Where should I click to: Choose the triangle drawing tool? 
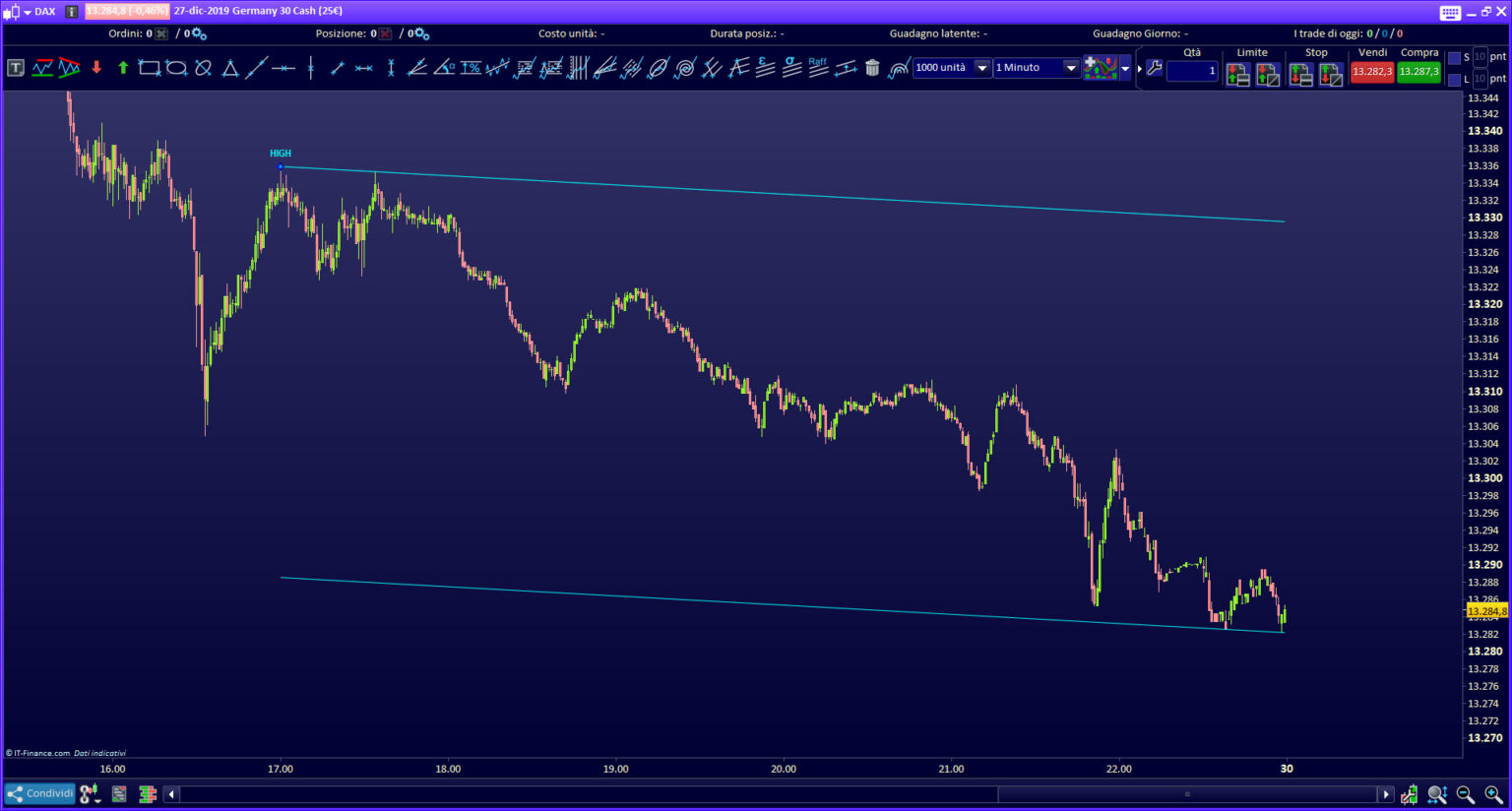229,68
